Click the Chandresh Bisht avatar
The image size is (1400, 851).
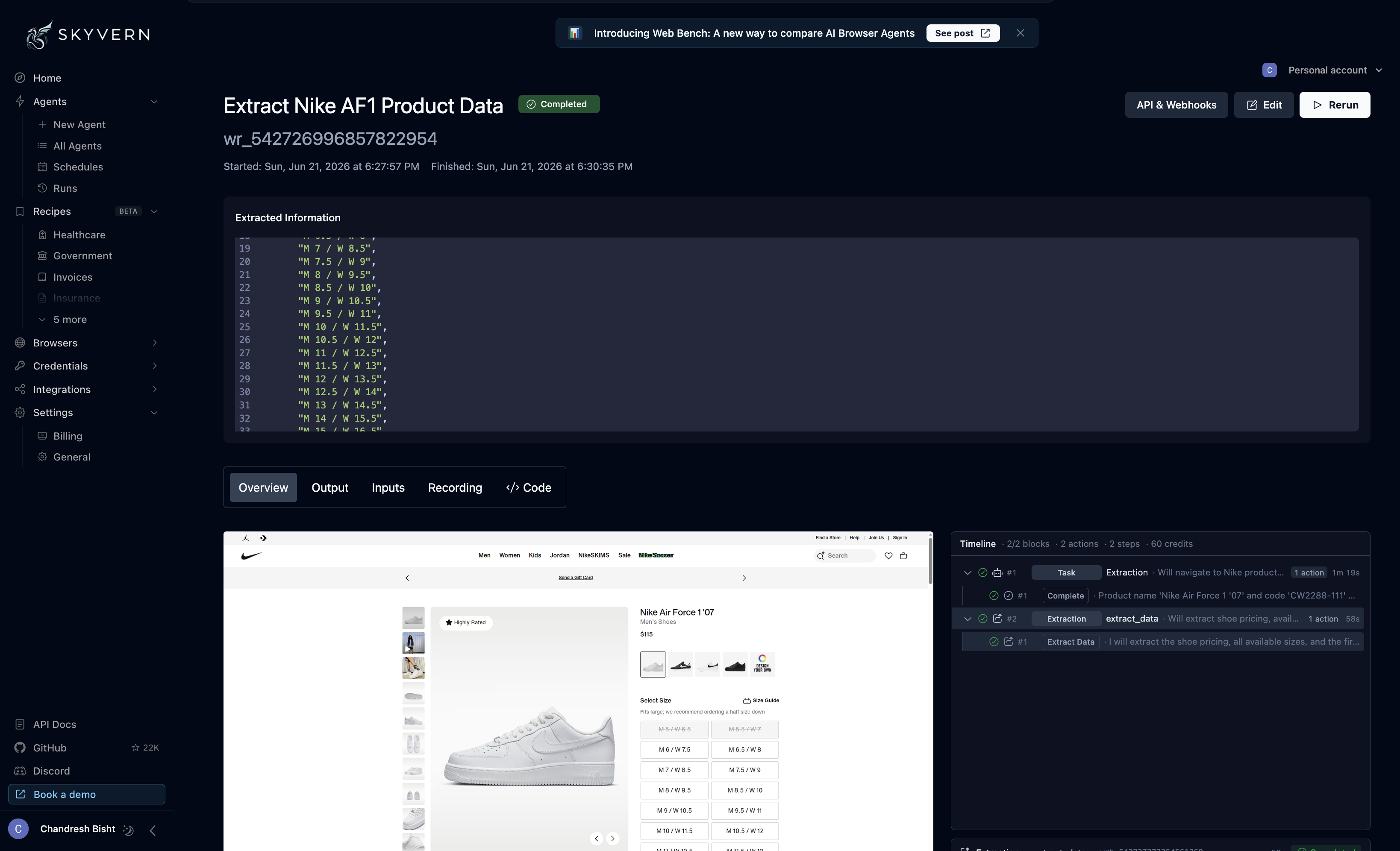click(18, 829)
